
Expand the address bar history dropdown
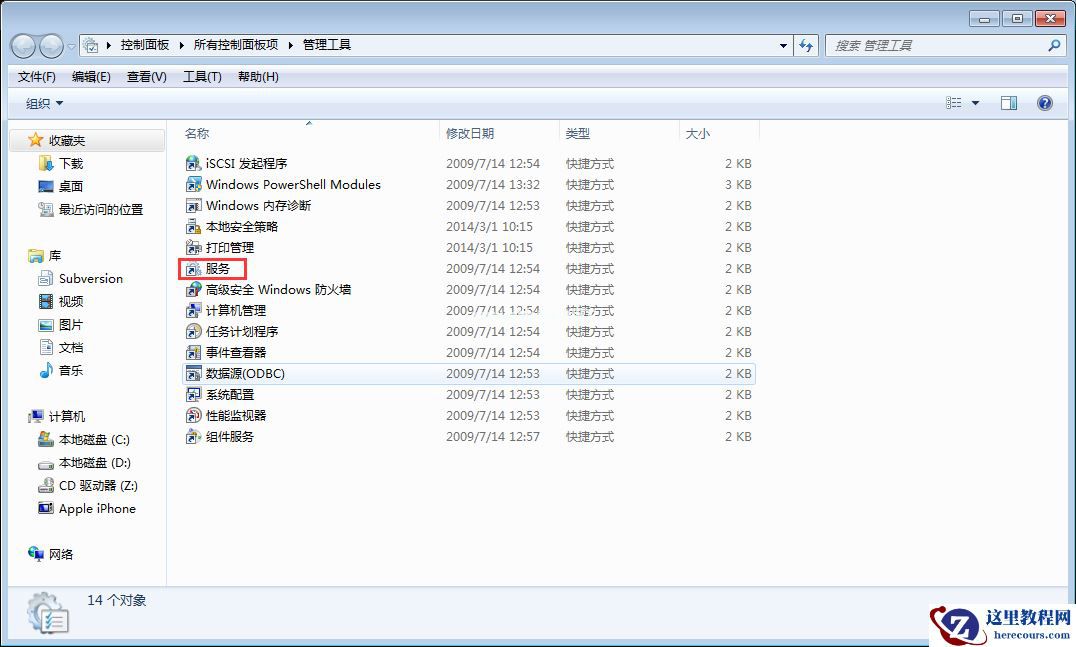[783, 44]
